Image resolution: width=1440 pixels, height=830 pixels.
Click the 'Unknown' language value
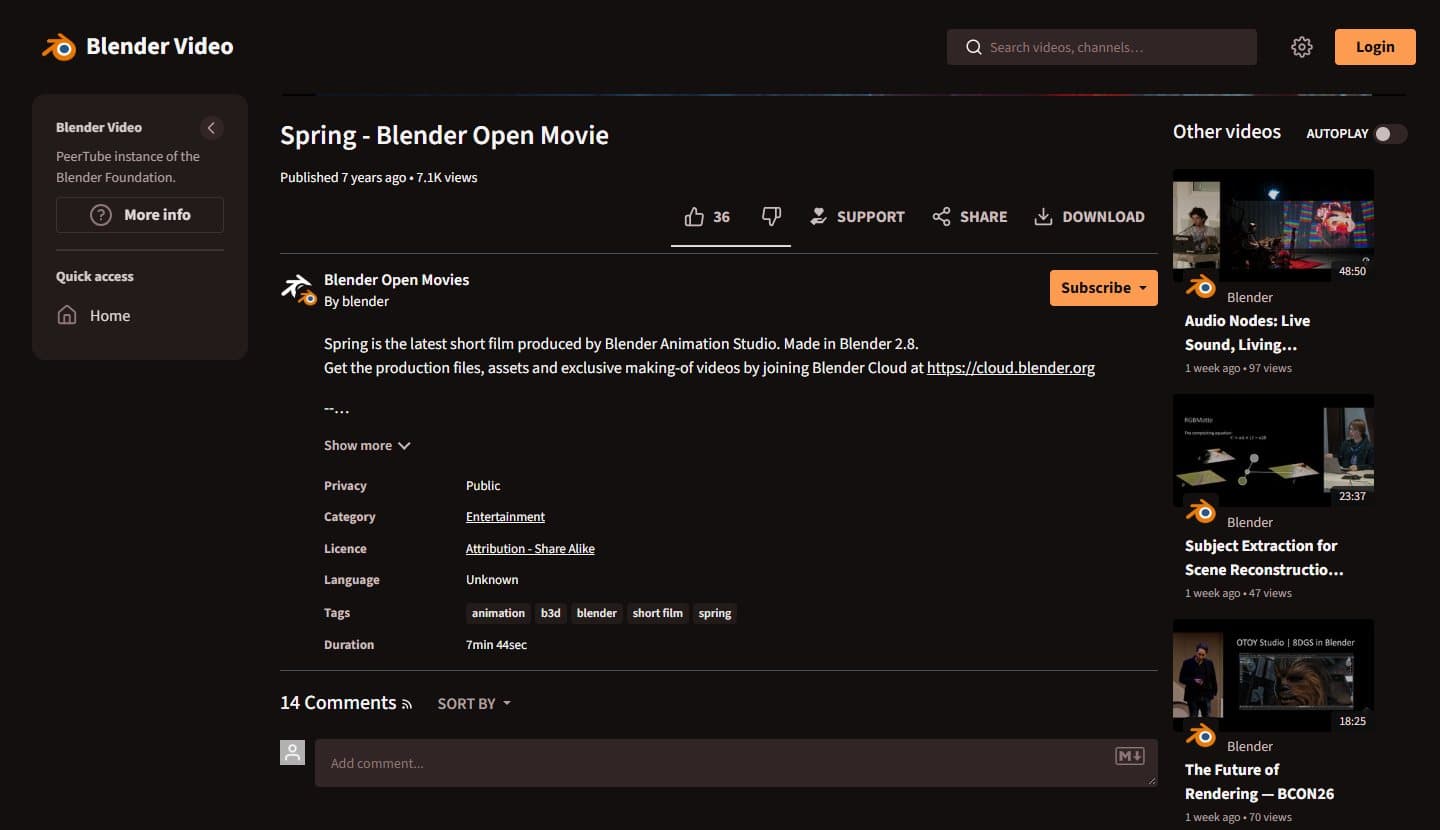pyautogui.click(x=492, y=580)
